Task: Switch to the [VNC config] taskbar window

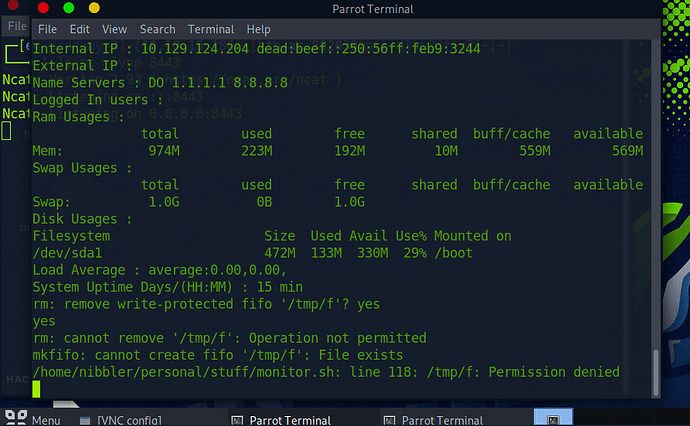Action: 130,419
